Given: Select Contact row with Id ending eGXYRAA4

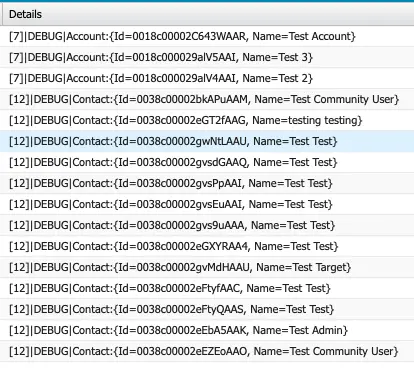Looking at the screenshot, I should pyautogui.click(x=207, y=246).
